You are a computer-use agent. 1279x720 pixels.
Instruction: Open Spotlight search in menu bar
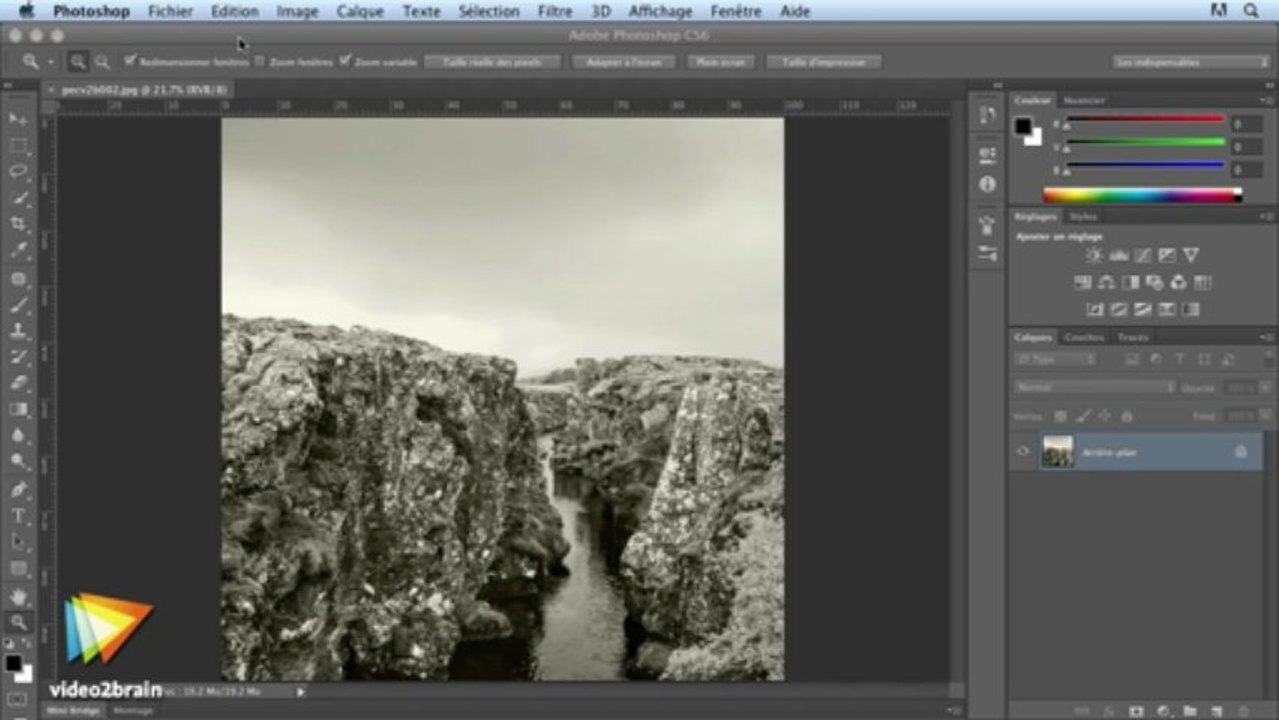(1251, 11)
